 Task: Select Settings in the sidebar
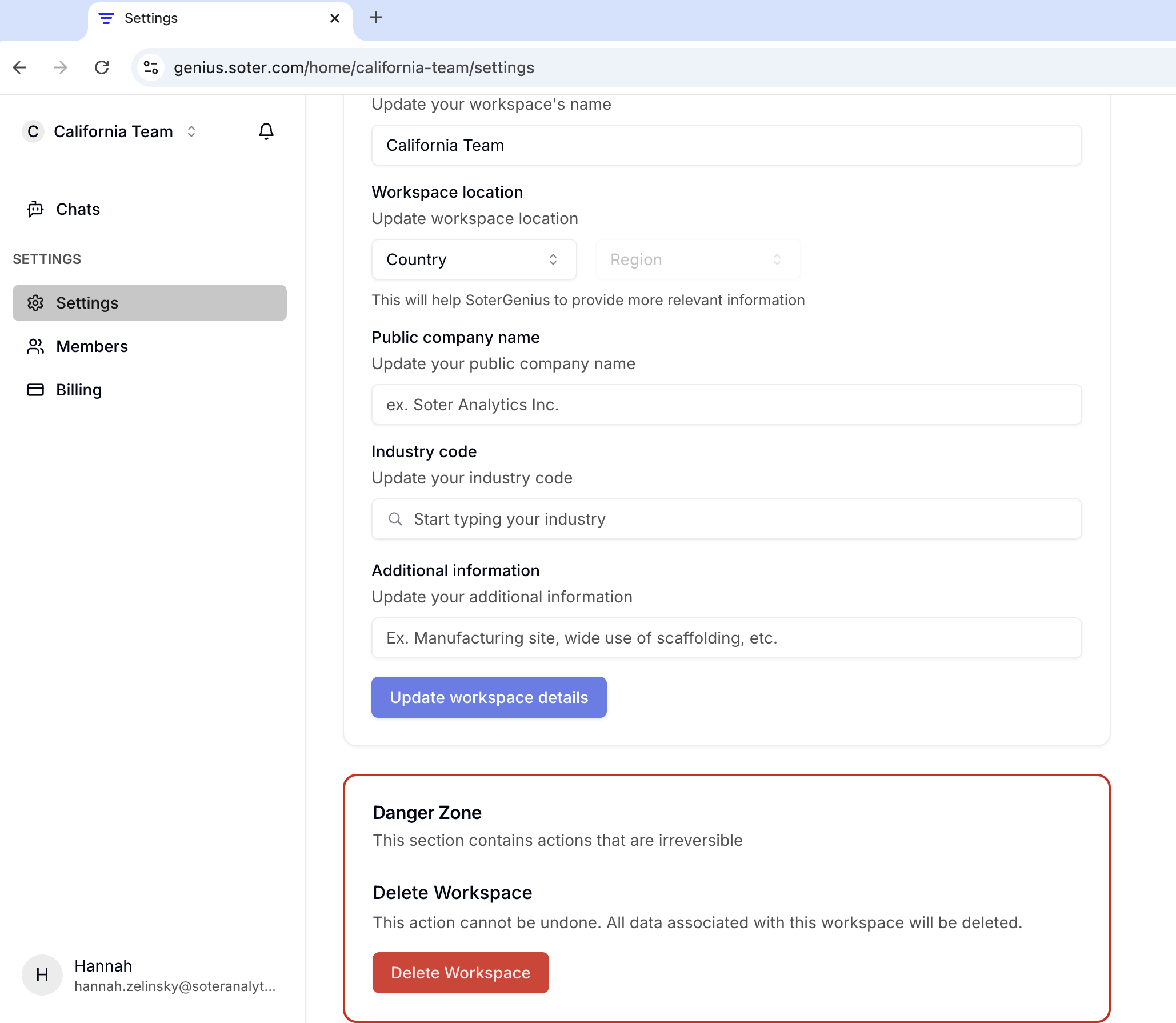click(x=150, y=303)
